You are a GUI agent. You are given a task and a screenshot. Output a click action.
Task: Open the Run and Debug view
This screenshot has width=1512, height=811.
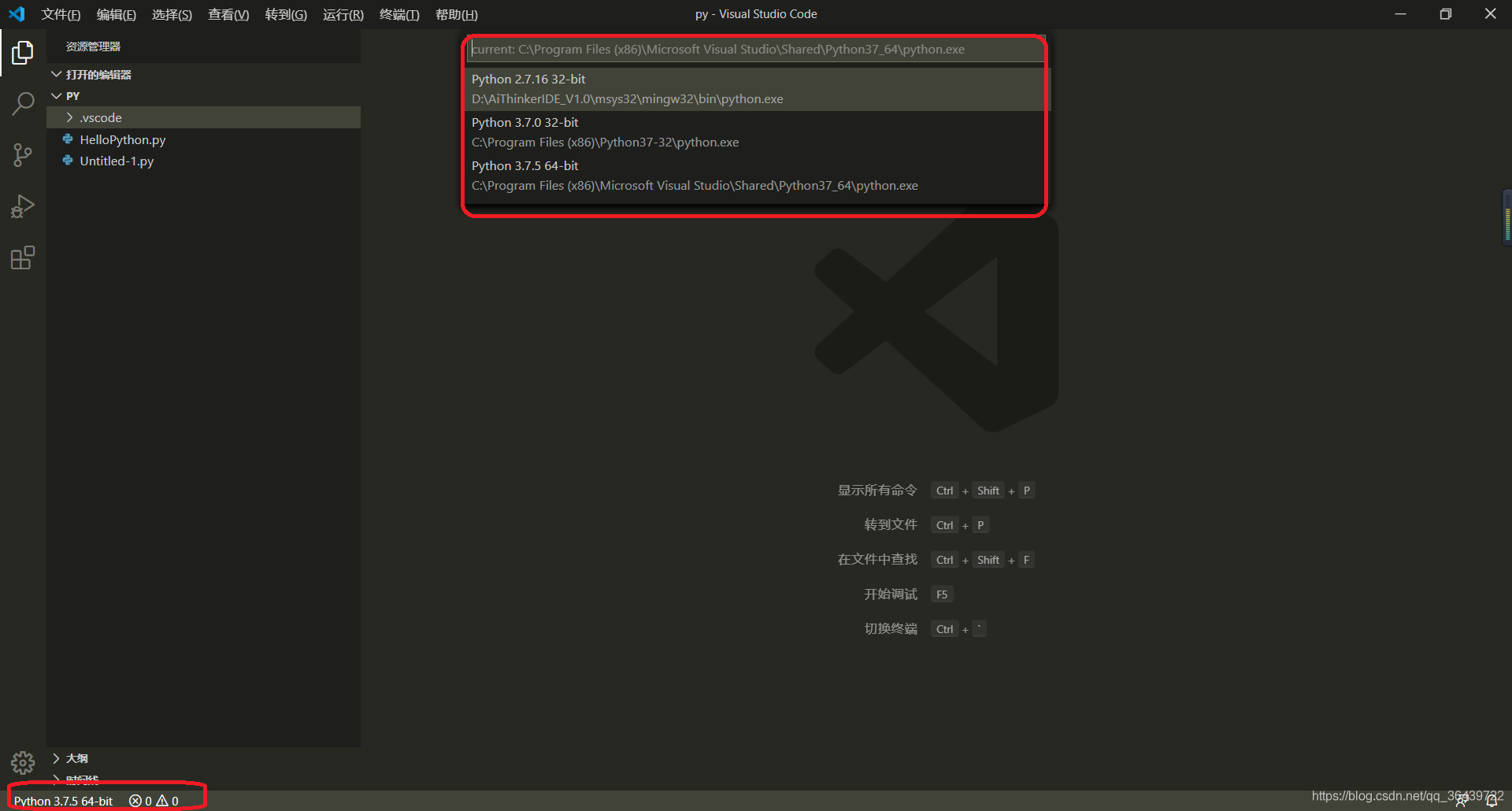[x=23, y=206]
